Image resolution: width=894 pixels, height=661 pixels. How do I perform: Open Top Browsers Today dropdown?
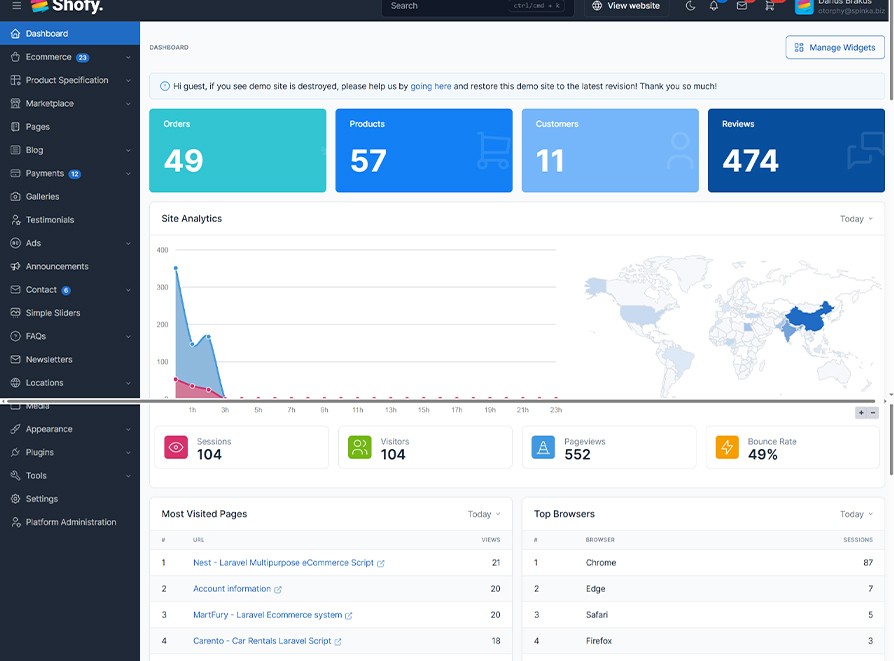coord(856,514)
